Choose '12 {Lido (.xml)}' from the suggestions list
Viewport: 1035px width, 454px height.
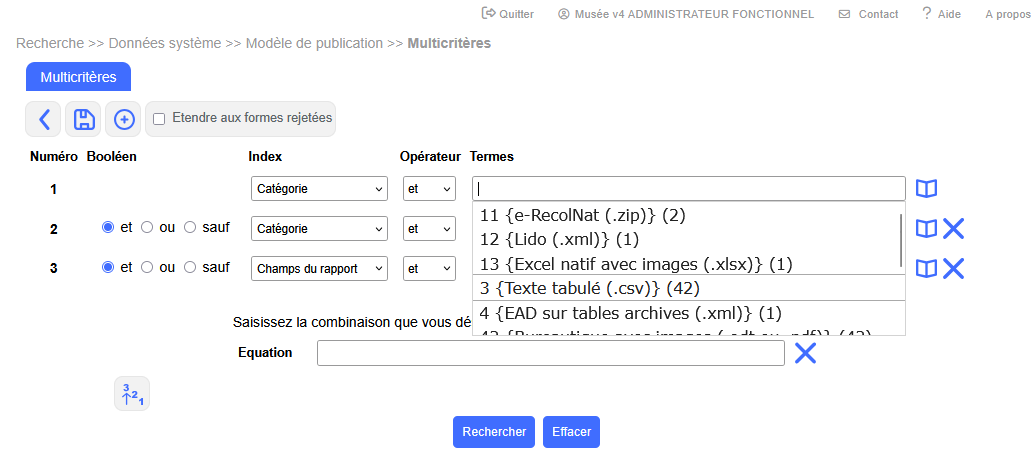pos(559,240)
